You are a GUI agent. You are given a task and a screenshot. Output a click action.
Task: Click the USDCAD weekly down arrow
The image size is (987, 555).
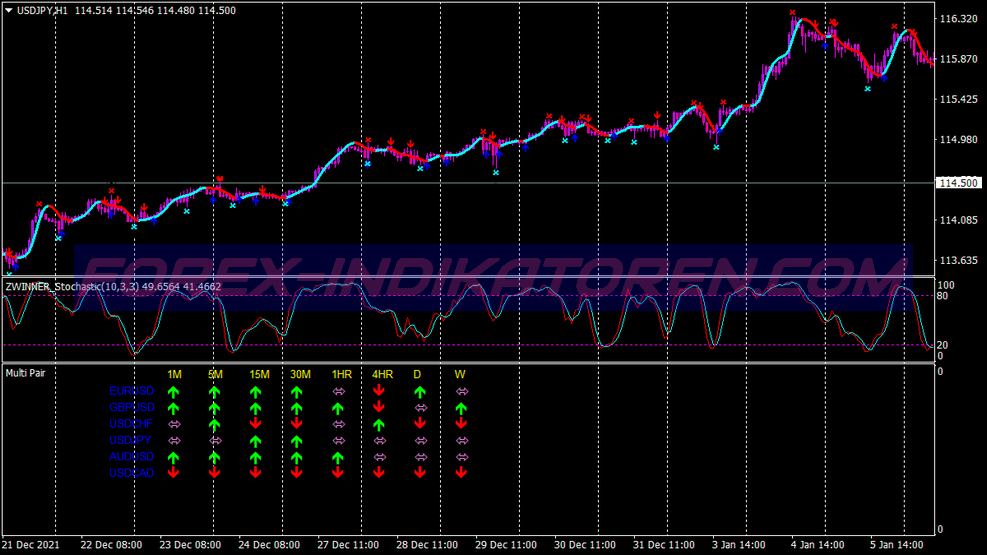tap(461, 473)
